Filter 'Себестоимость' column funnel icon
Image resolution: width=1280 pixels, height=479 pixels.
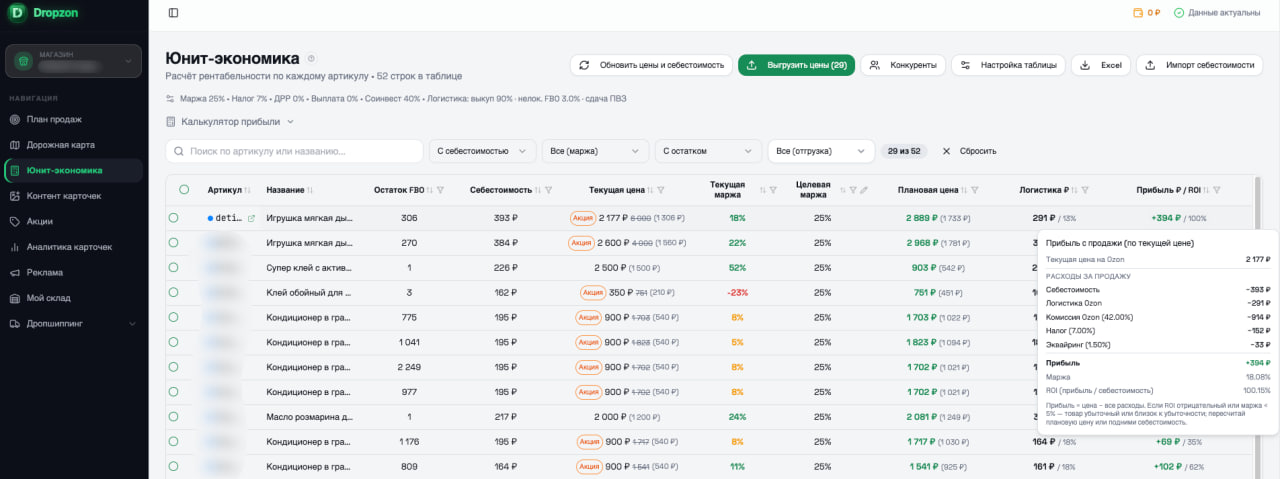(x=549, y=190)
